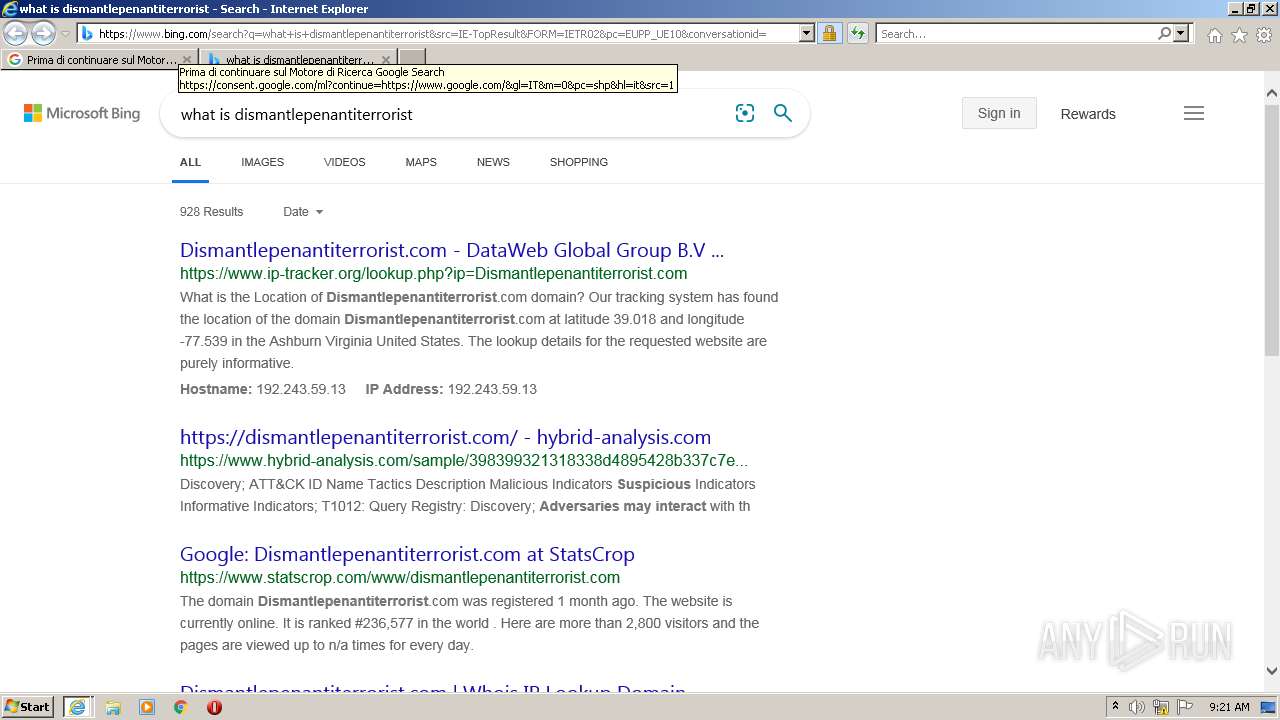
Task: Click the IP Address 192.243.59.13 text
Action: [451, 389]
